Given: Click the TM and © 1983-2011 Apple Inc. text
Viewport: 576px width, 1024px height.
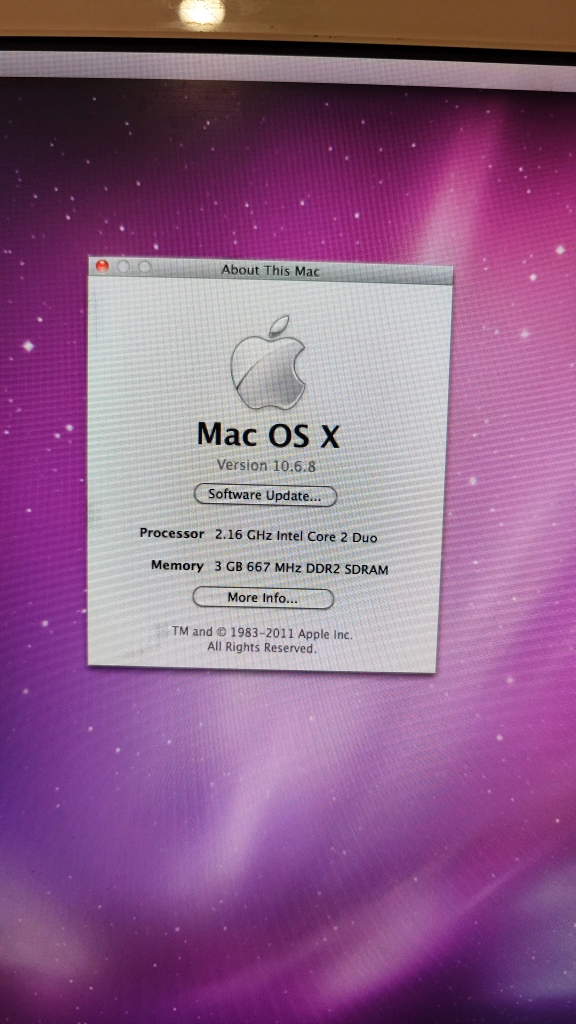Looking at the screenshot, I should (262, 633).
